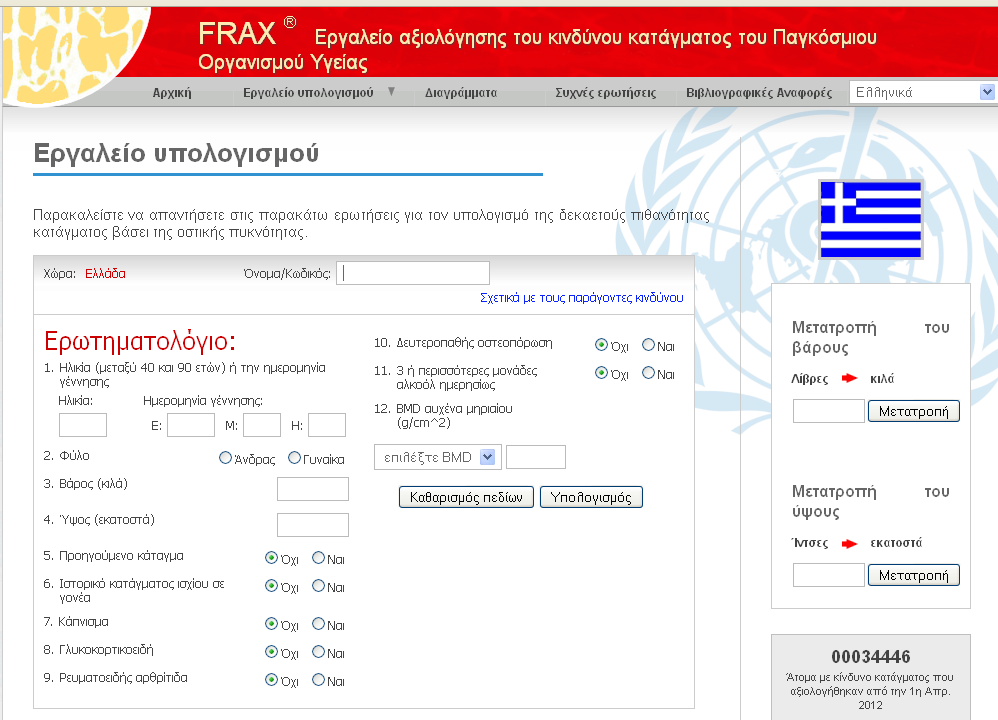This screenshot has height=720, width=998.
Task: Choose Όχι for 3 ή περισσότερες μονάδες αλκοόλ
Action: tap(601, 373)
